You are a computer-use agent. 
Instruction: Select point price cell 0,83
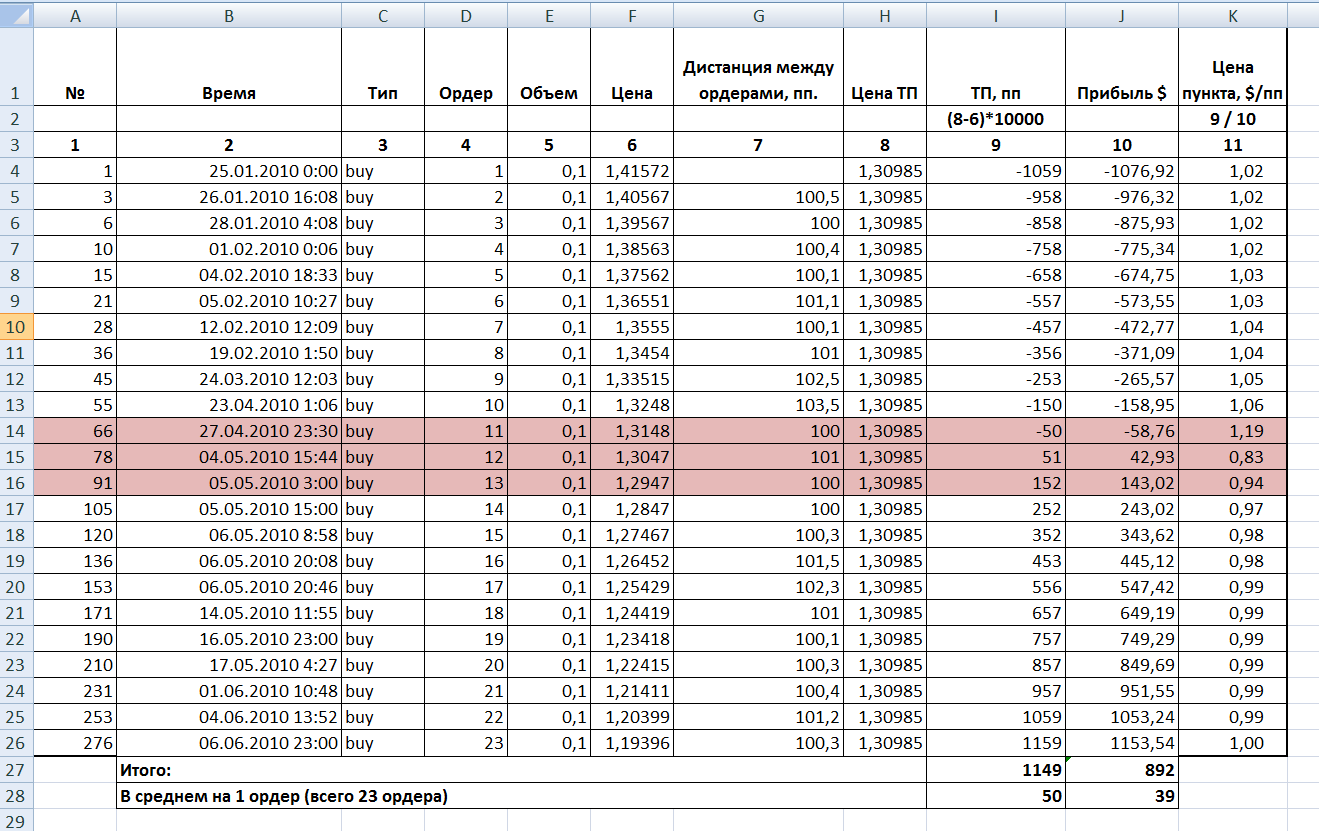click(1232, 457)
